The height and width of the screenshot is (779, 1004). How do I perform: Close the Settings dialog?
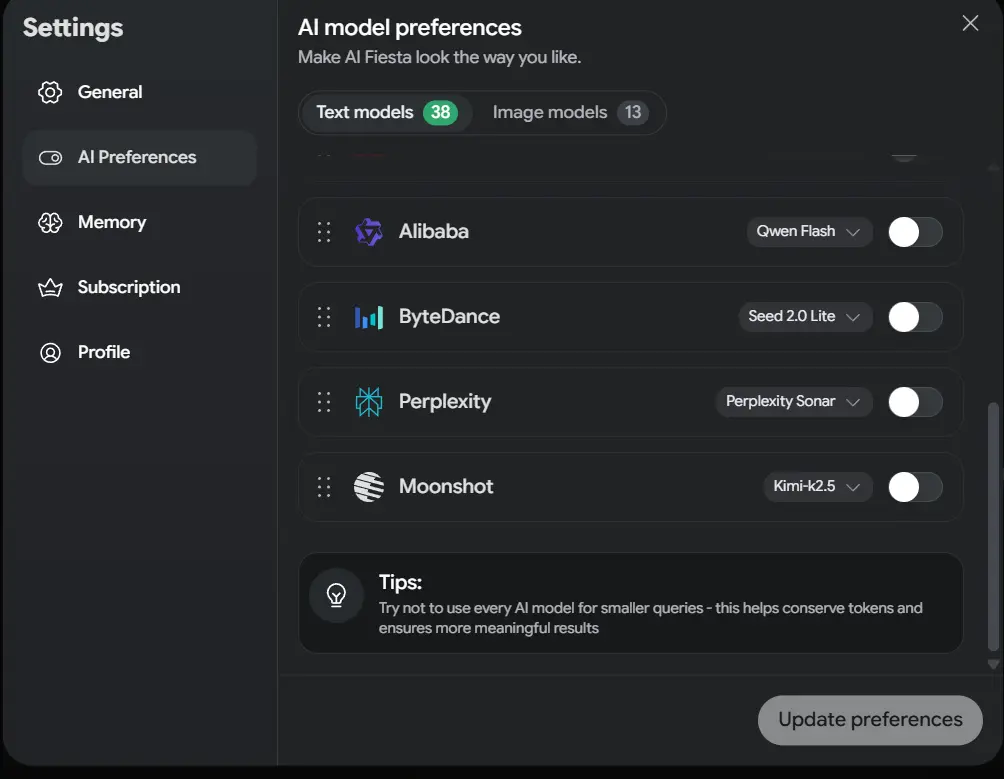[970, 23]
